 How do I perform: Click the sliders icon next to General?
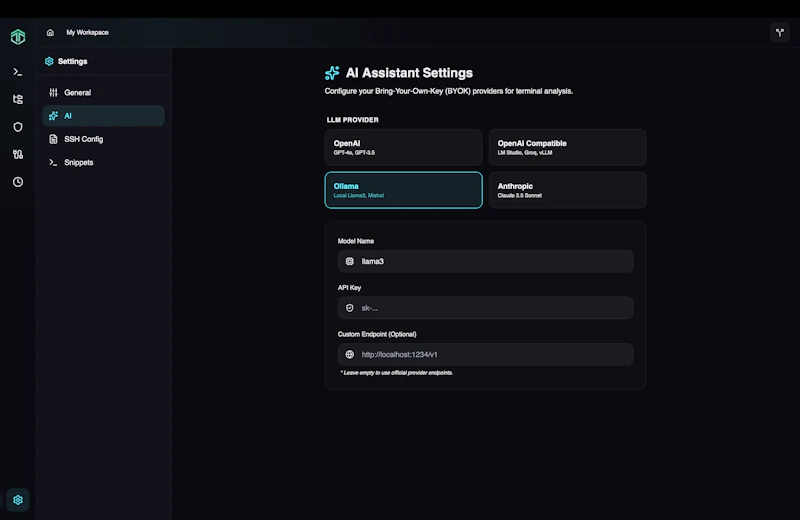pos(53,92)
